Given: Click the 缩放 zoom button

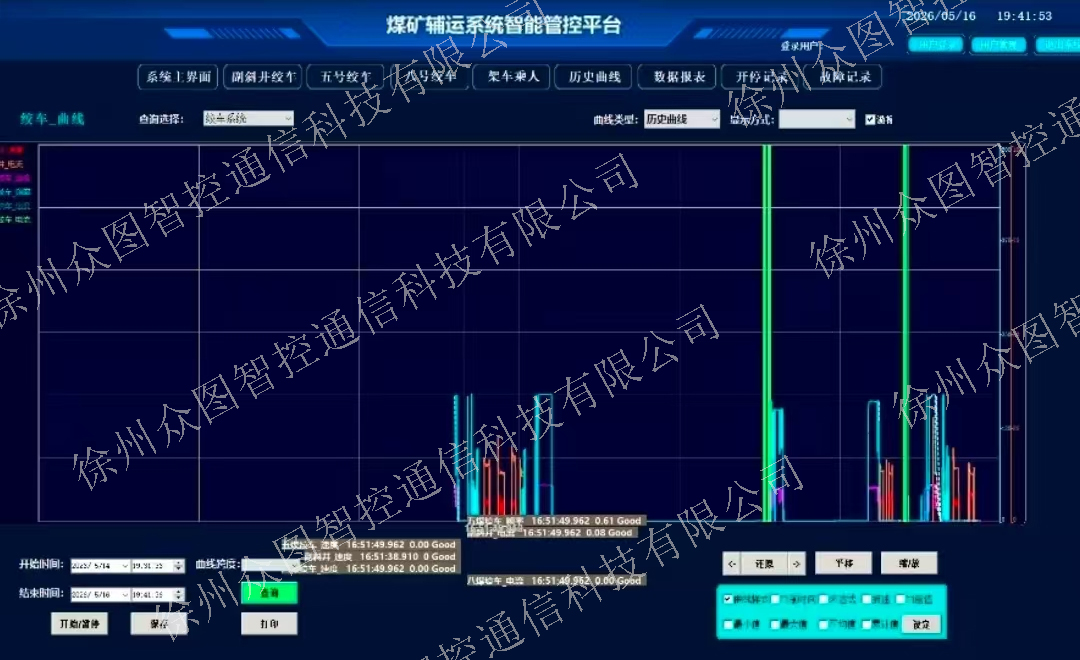Looking at the screenshot, I should pos(909,563).
